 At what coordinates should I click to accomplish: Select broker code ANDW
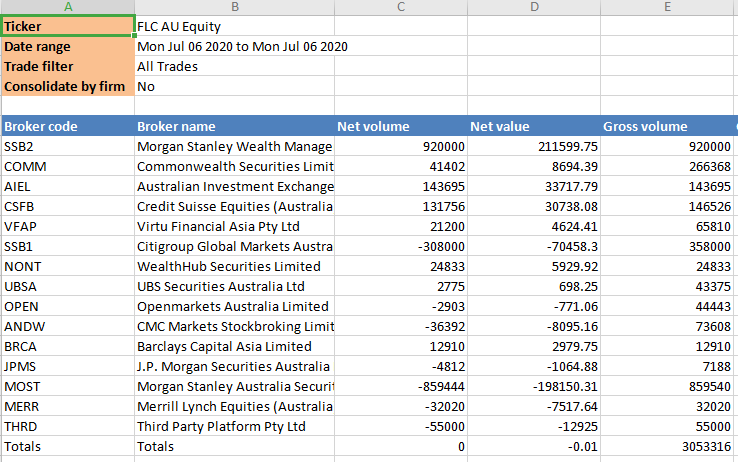[68, 326]
